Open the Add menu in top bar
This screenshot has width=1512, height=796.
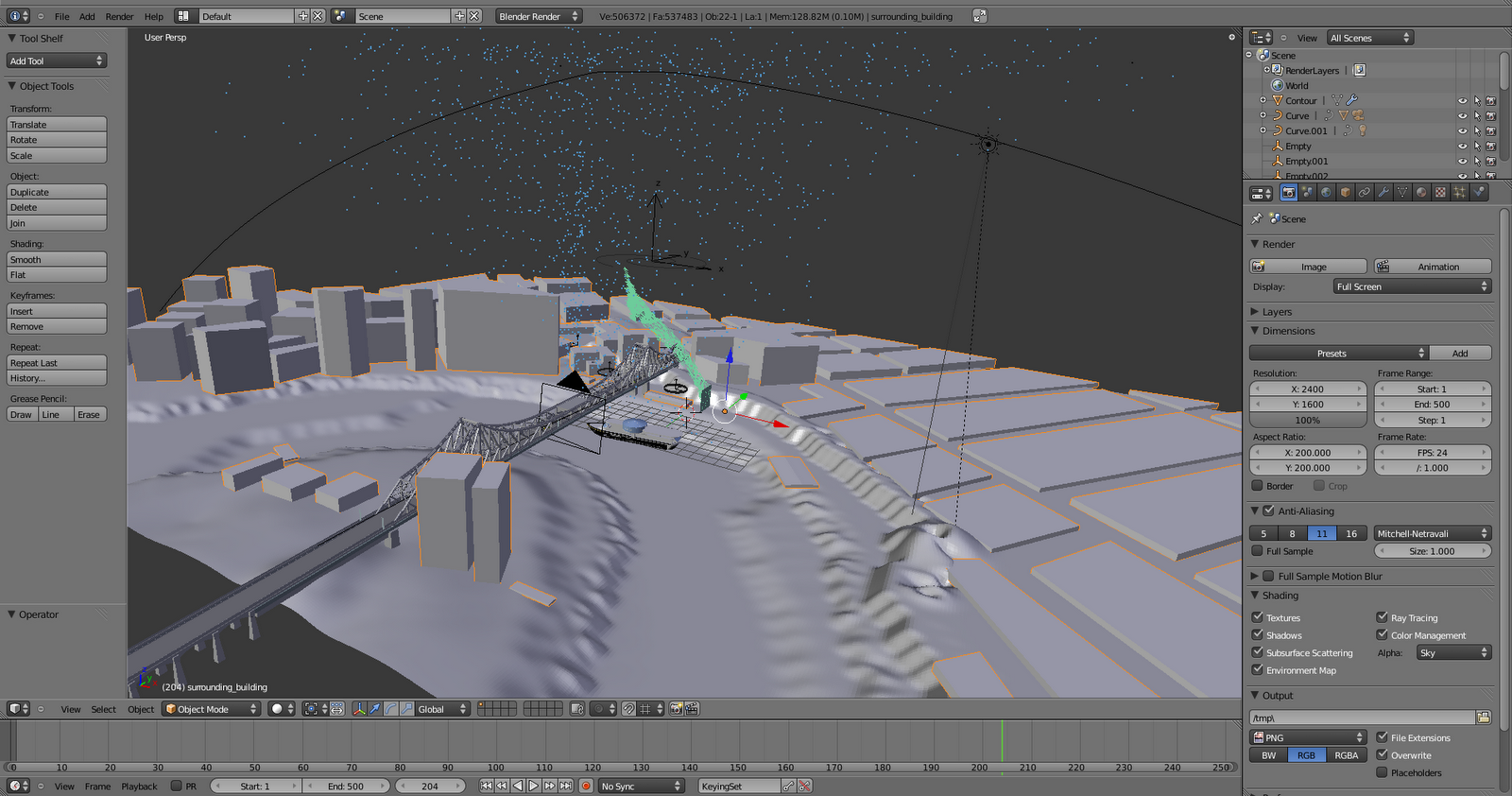click(87, 16)
